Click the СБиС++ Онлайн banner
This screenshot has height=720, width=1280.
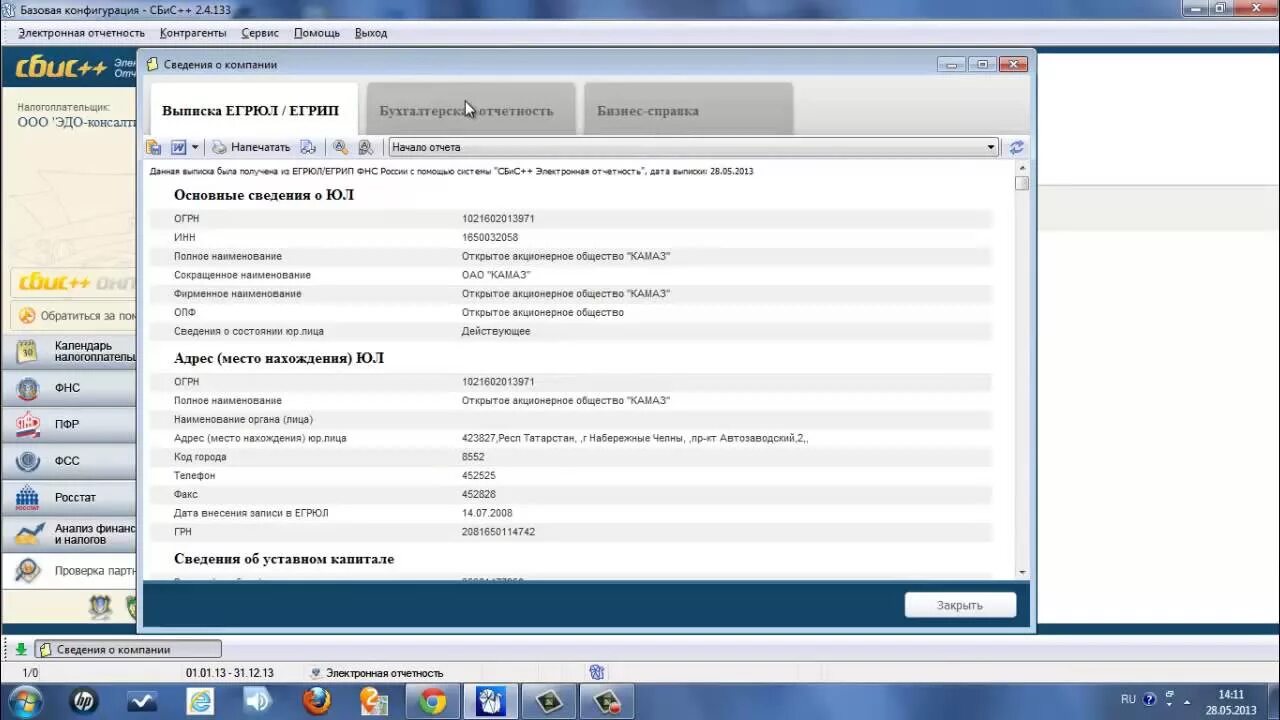pos(73,282)
